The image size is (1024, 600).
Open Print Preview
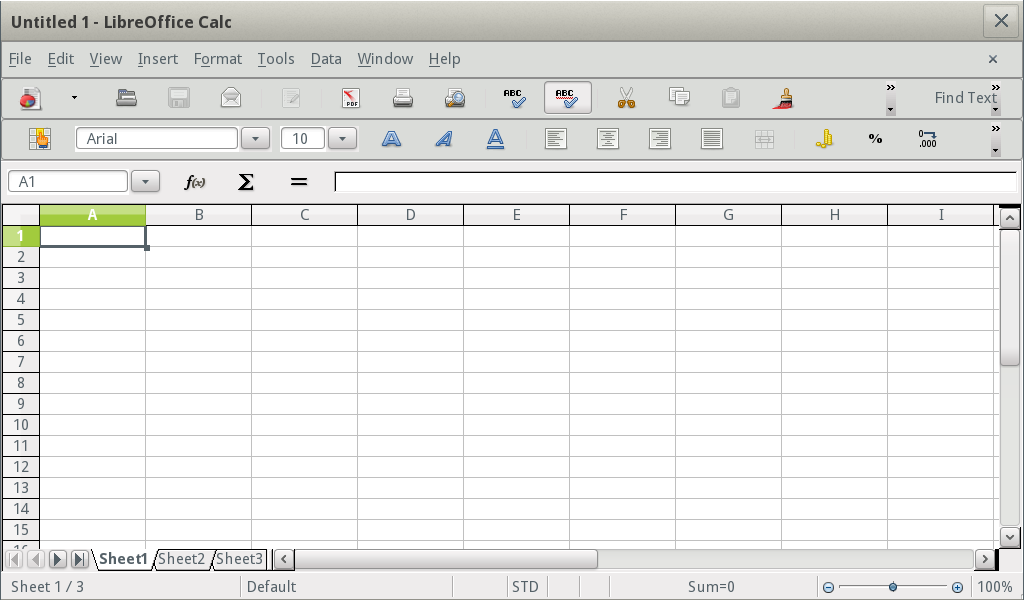[x=455, y=98]
